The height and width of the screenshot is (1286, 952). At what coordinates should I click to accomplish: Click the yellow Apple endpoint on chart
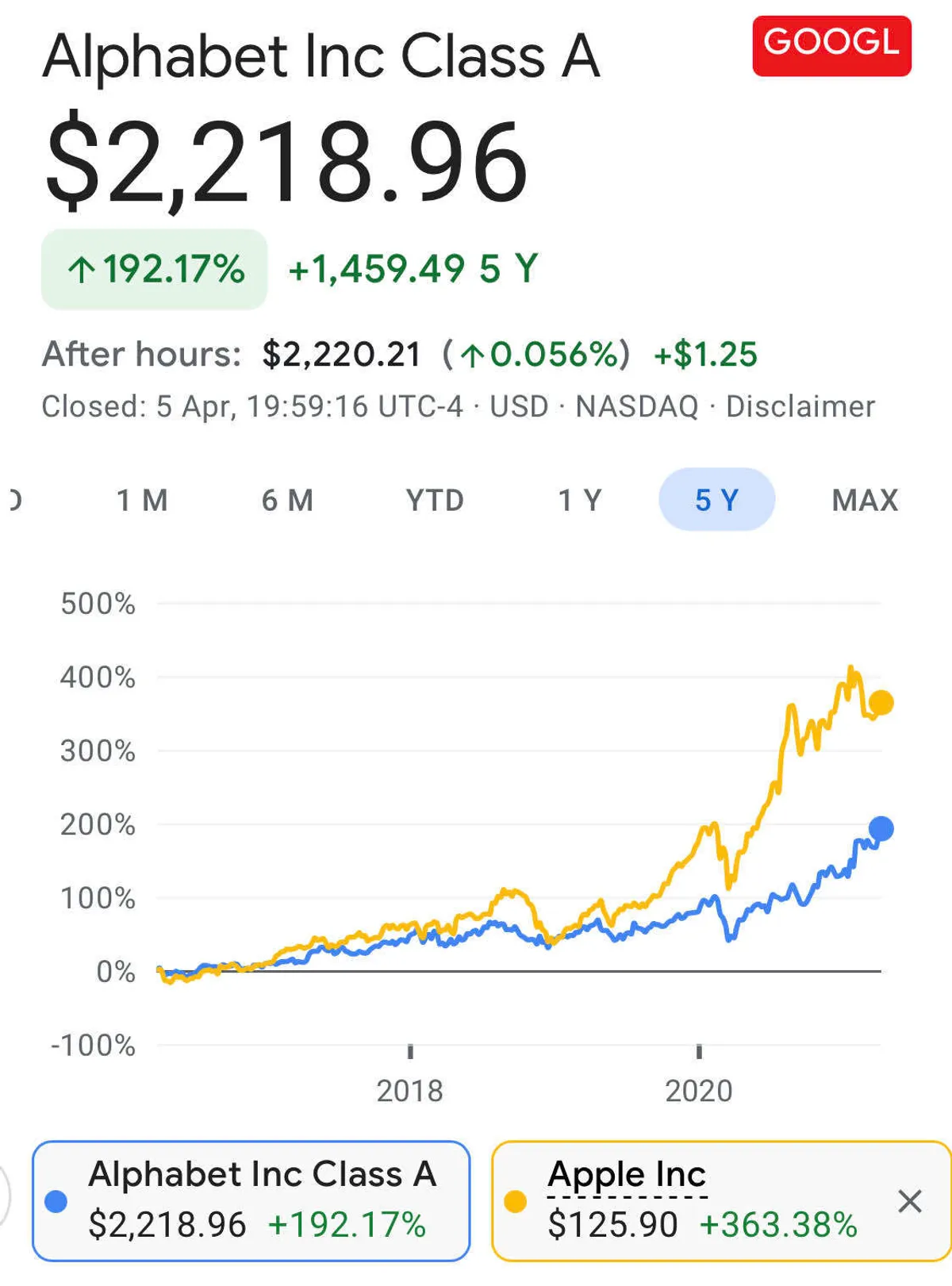tap(881, 702)
